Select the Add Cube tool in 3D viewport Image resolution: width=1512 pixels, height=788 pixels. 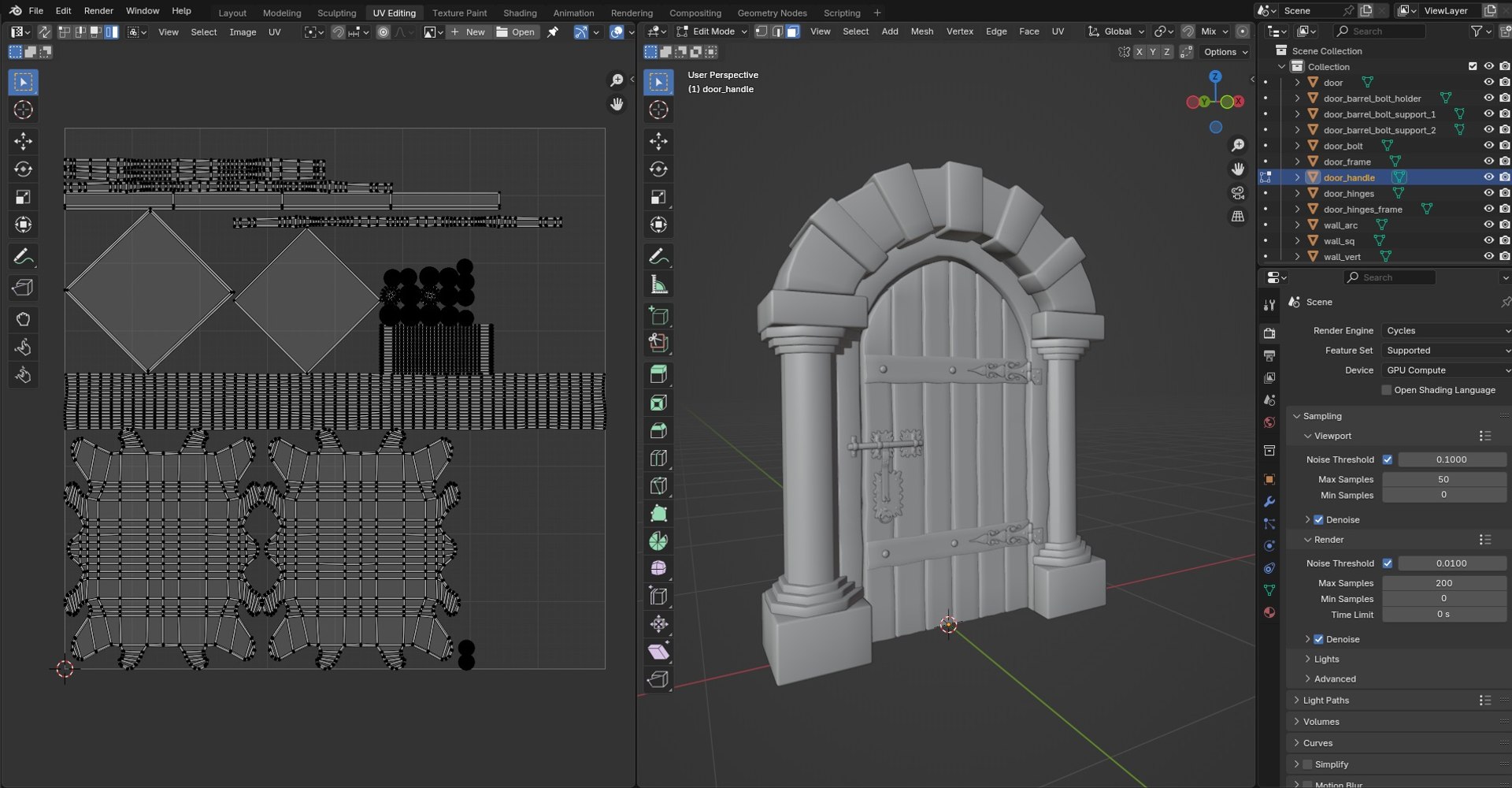point(658,315)
